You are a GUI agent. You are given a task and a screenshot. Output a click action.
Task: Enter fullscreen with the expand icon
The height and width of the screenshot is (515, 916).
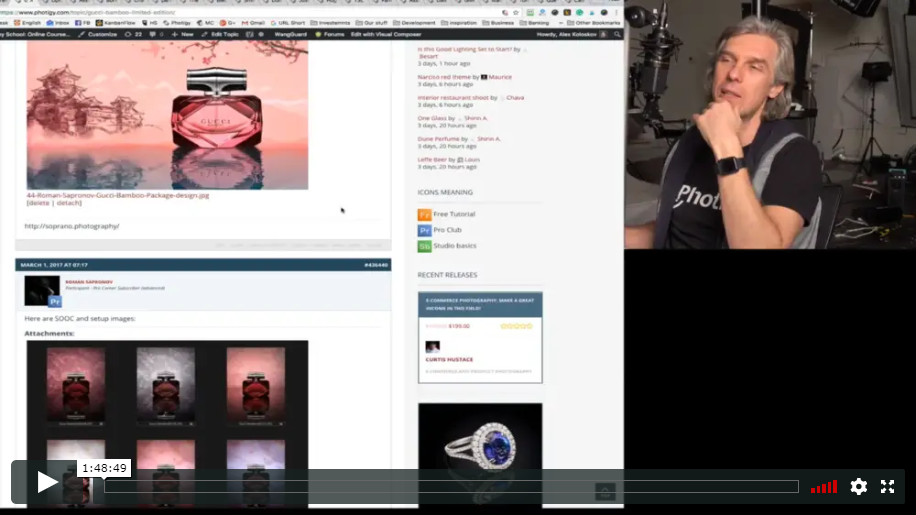pyautogui.click(x=887, y=486)
